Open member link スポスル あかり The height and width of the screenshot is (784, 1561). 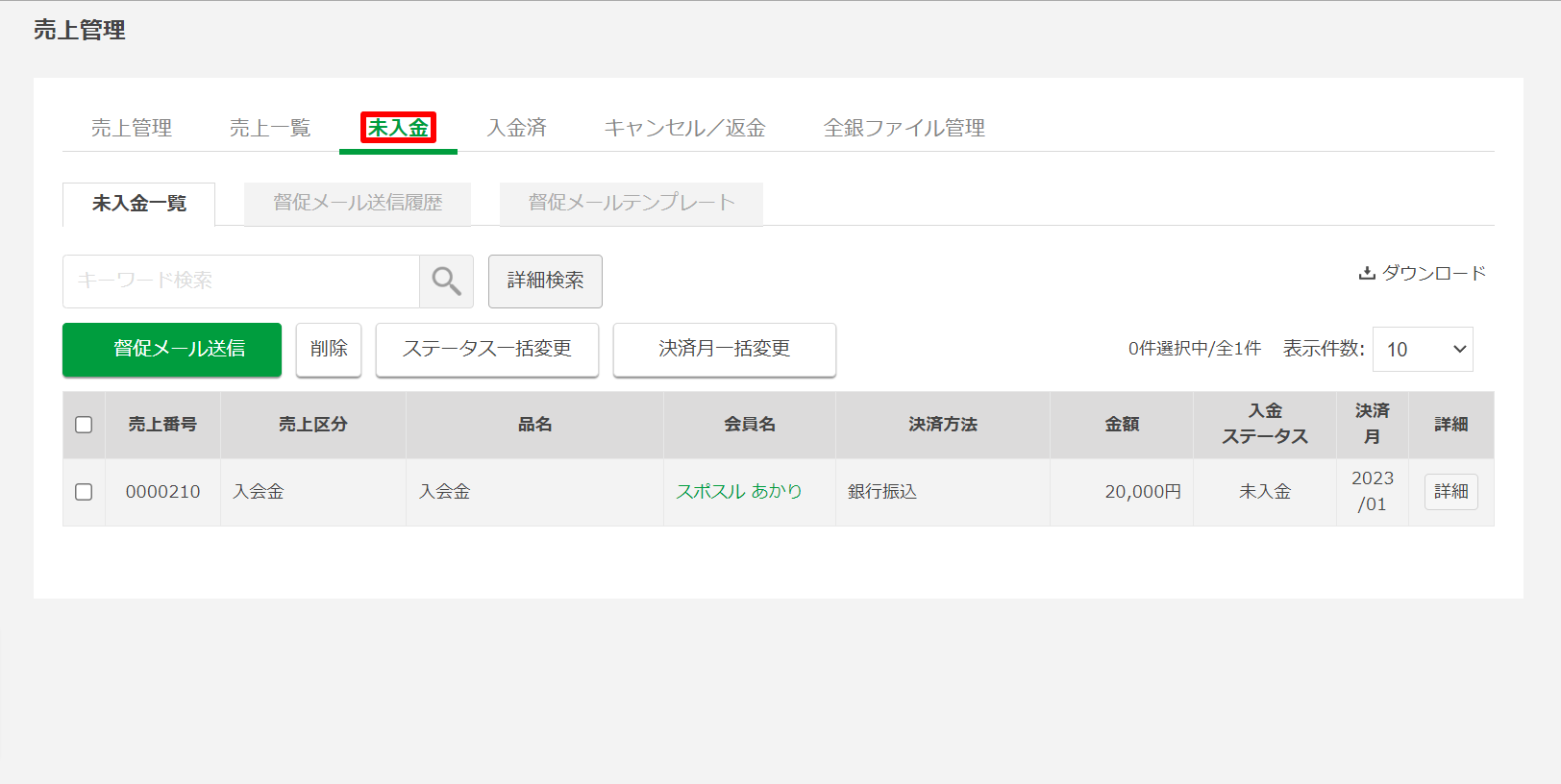coord(739,492)
